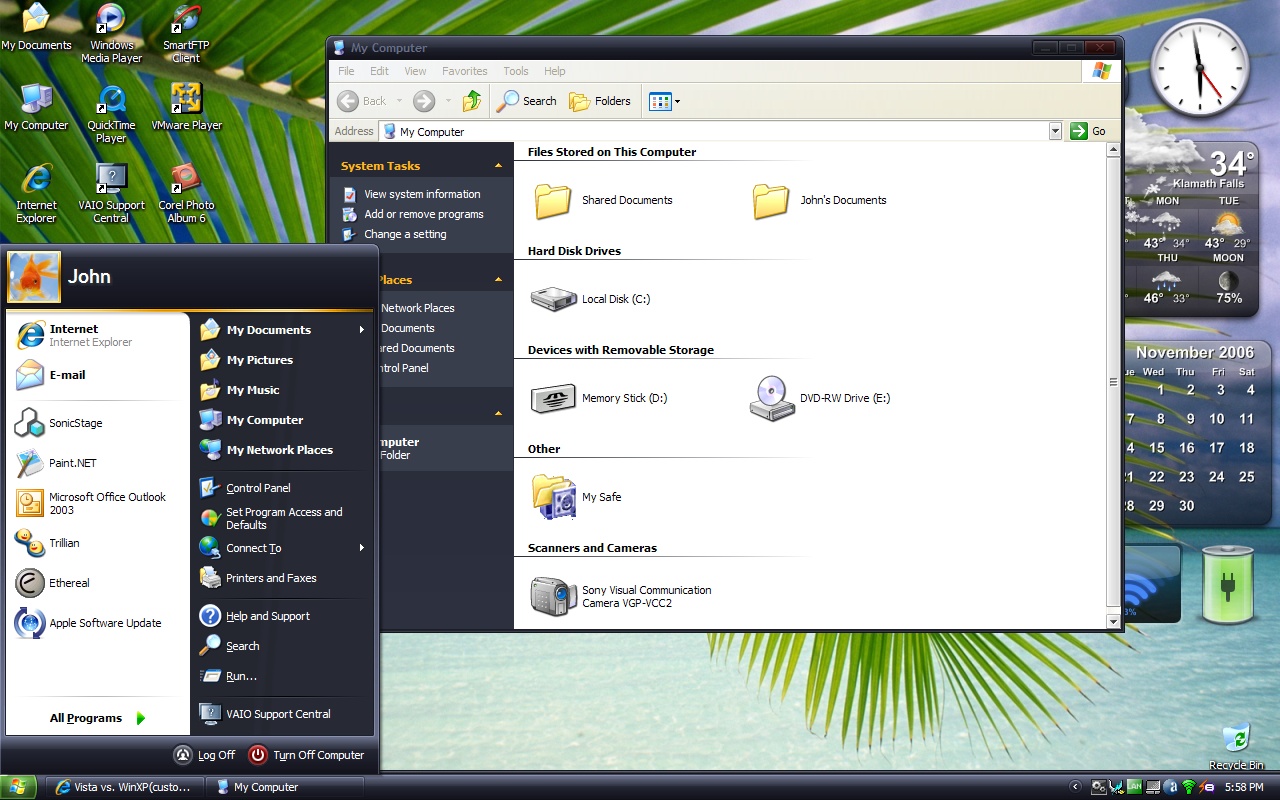Click Turn Off Computer button
1280x800 pixels.
coord(307,755)
